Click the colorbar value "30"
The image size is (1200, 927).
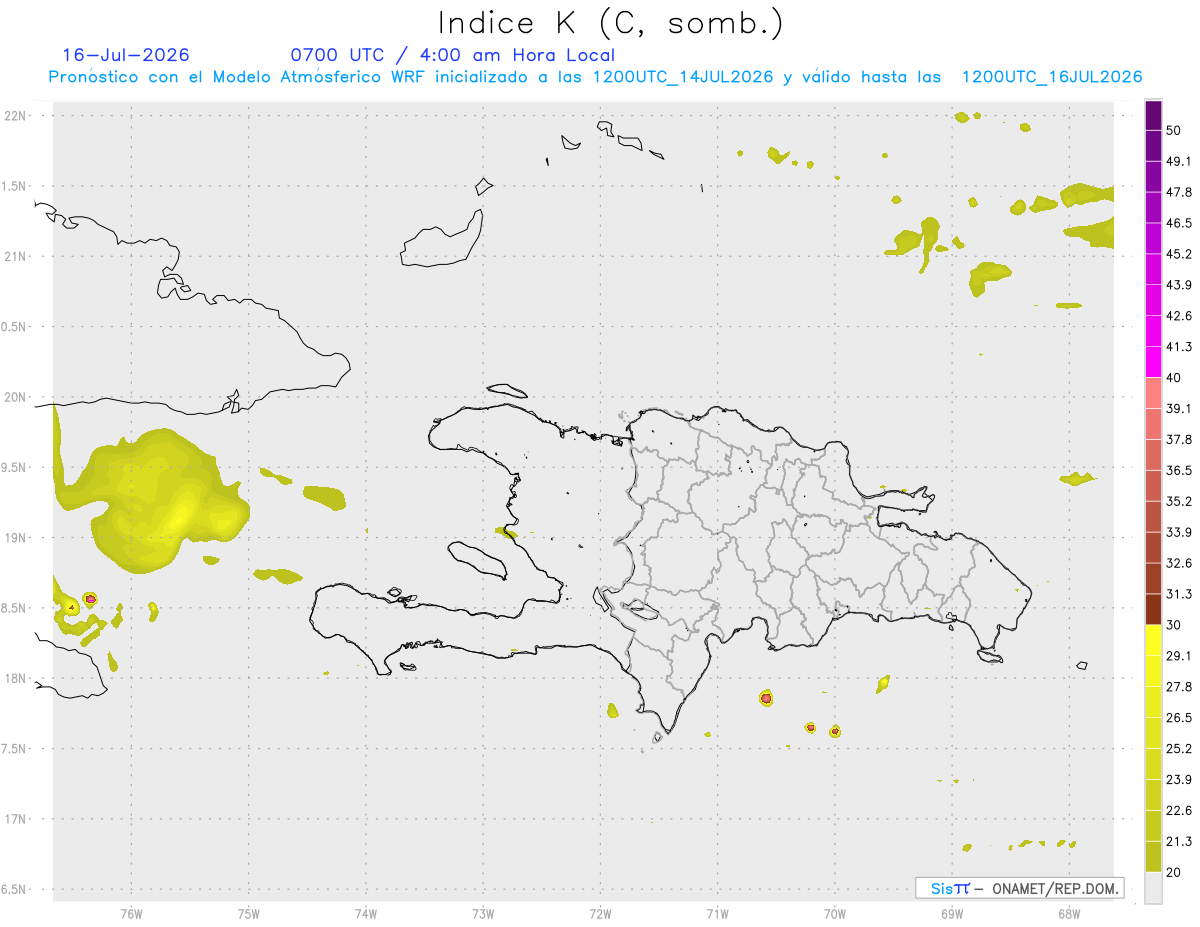pyautogui.click(x=1176, y=625)
